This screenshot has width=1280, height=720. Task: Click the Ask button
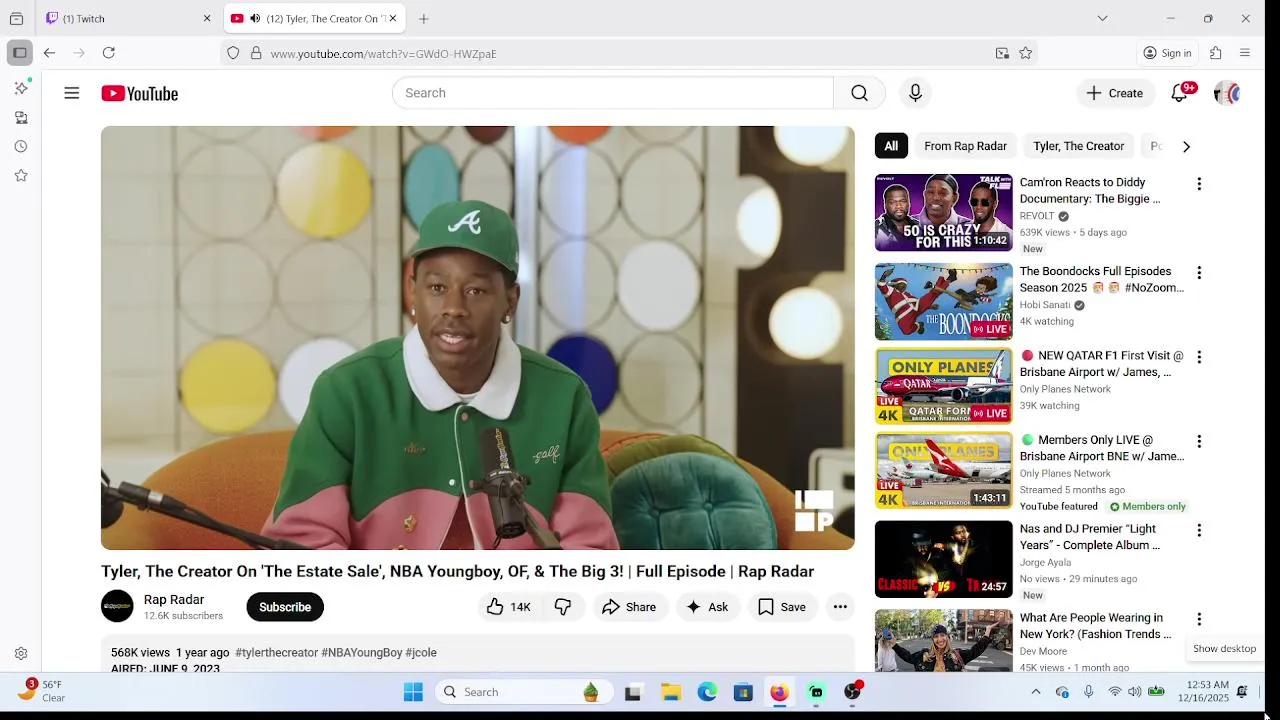[x=707, y=607]
